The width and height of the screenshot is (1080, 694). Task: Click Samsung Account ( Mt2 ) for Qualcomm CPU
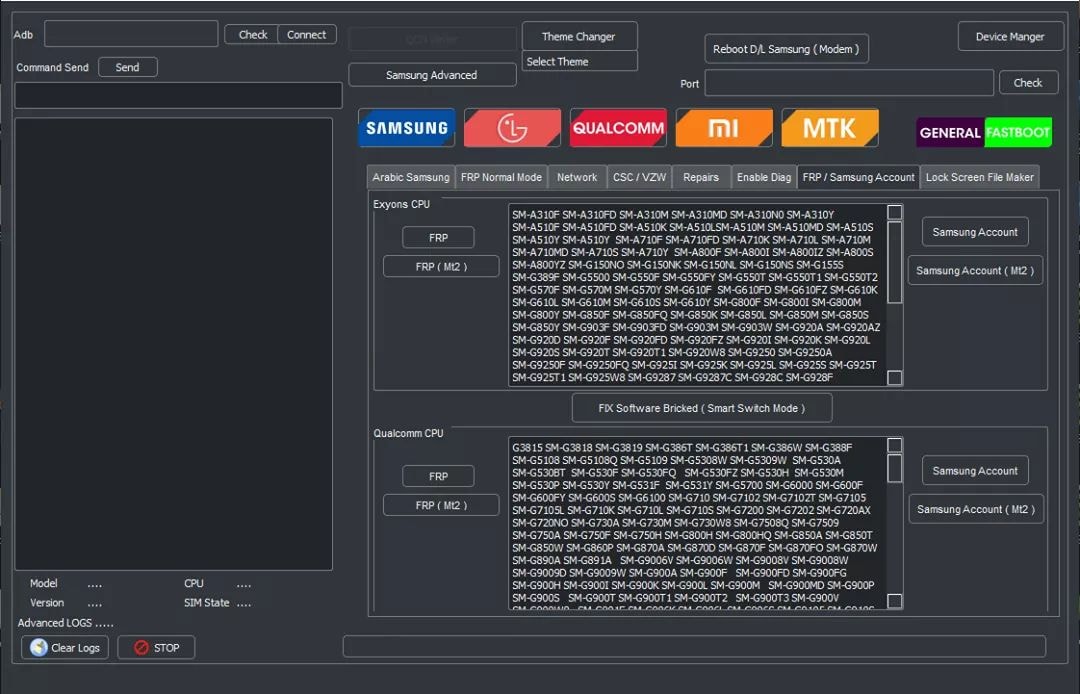click(976, 509)
